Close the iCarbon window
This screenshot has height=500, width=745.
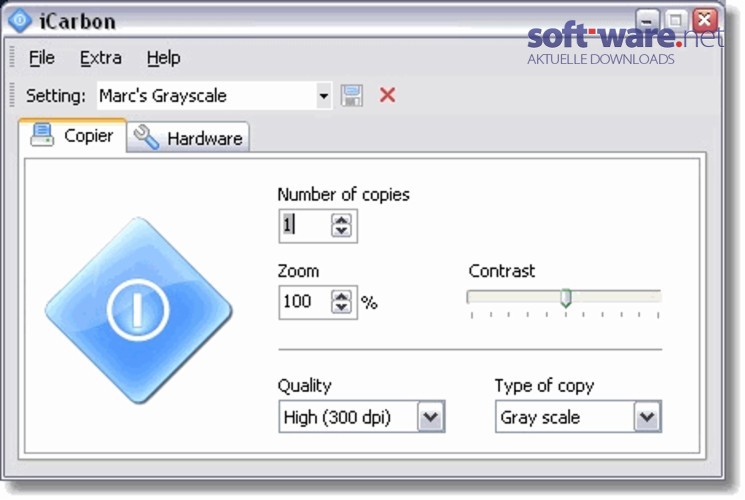pos(705,20)
